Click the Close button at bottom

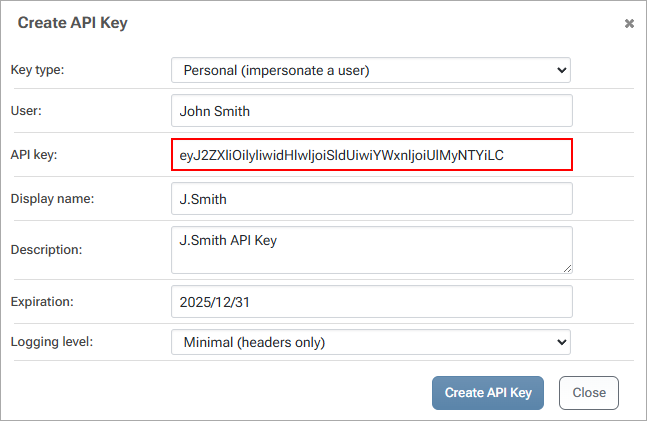(x=589, y=393)
